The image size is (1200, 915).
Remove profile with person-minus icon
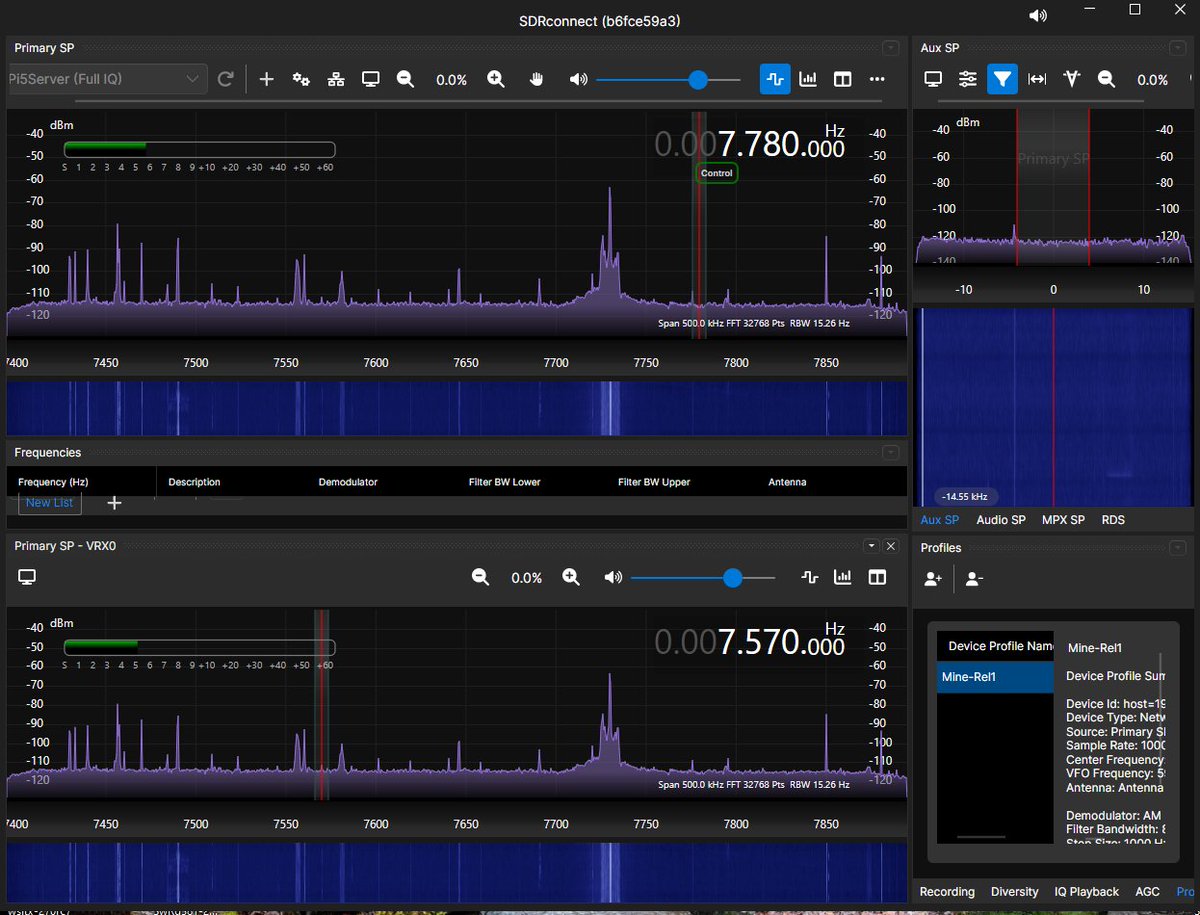[975, 578]
